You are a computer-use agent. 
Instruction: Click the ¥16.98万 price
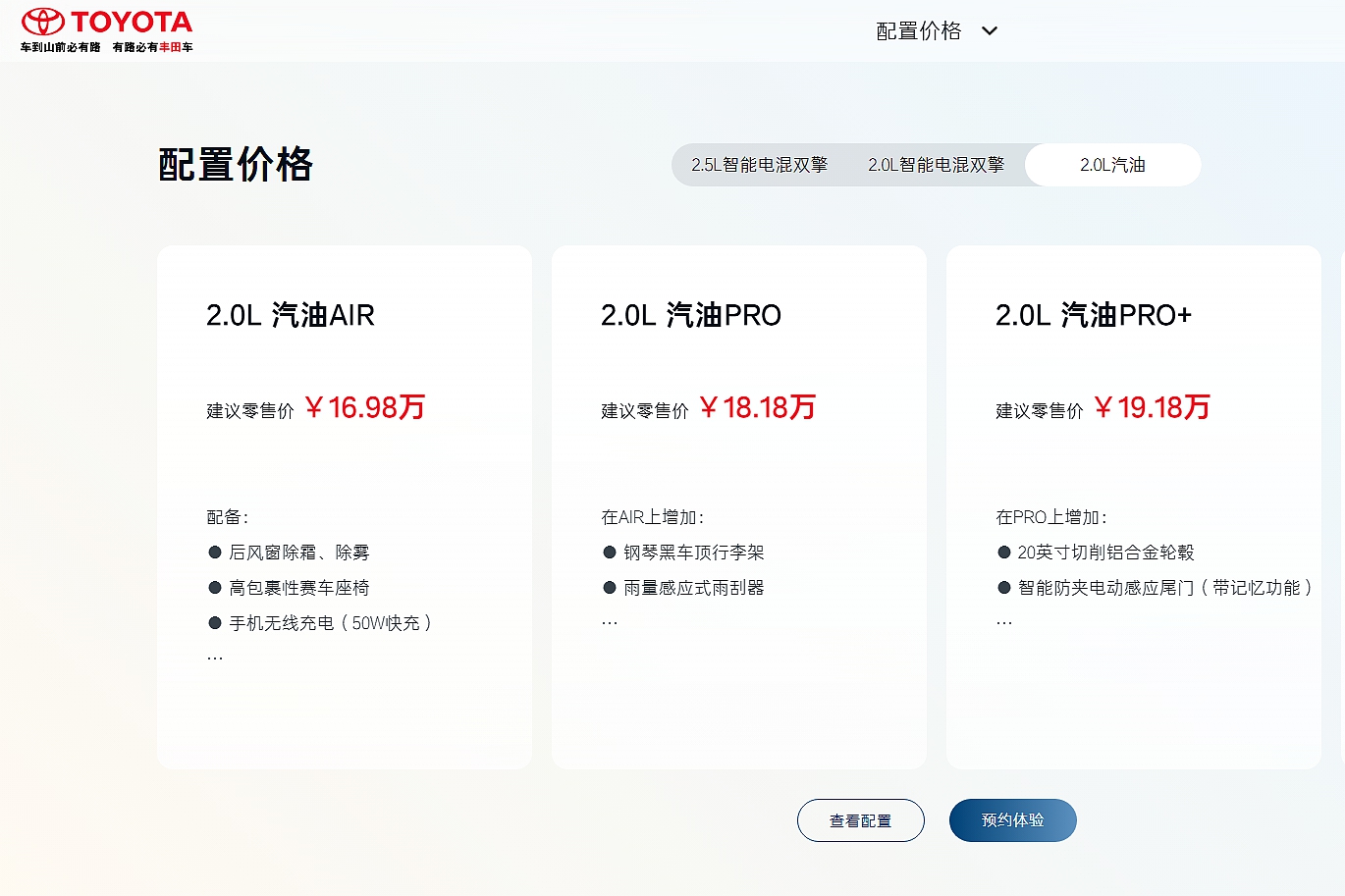[364, 407]
